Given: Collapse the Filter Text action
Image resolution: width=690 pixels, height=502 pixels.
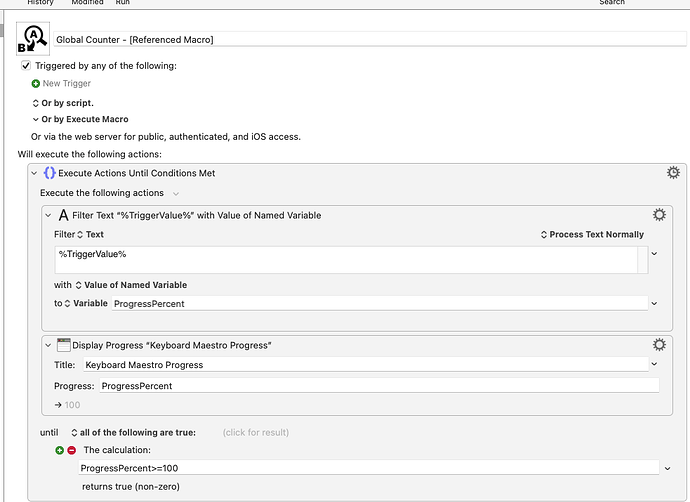Looking at the screenshot, I should 48,216.
